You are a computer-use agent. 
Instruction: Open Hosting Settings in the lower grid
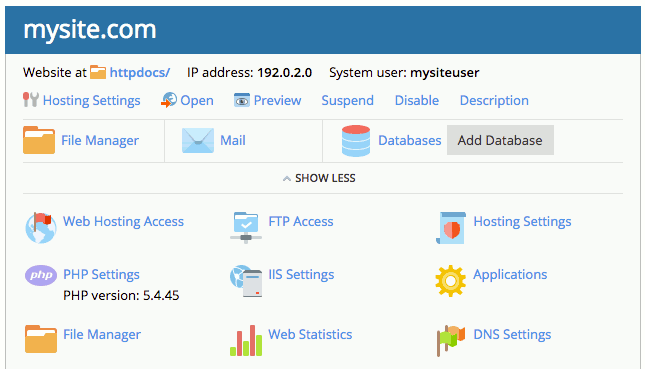point(522,221)
